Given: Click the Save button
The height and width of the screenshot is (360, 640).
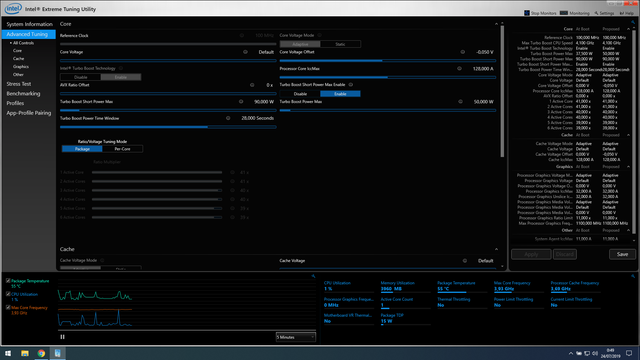Looking at the screenshot, I should [622, 254].
